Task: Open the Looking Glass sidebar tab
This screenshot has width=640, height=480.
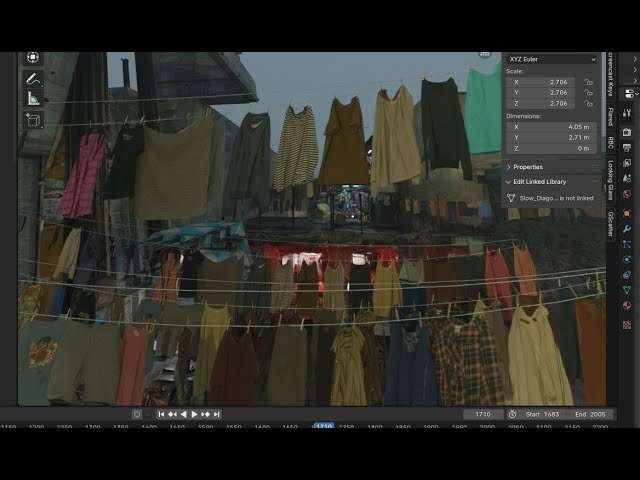Action: tap(611, 180)
